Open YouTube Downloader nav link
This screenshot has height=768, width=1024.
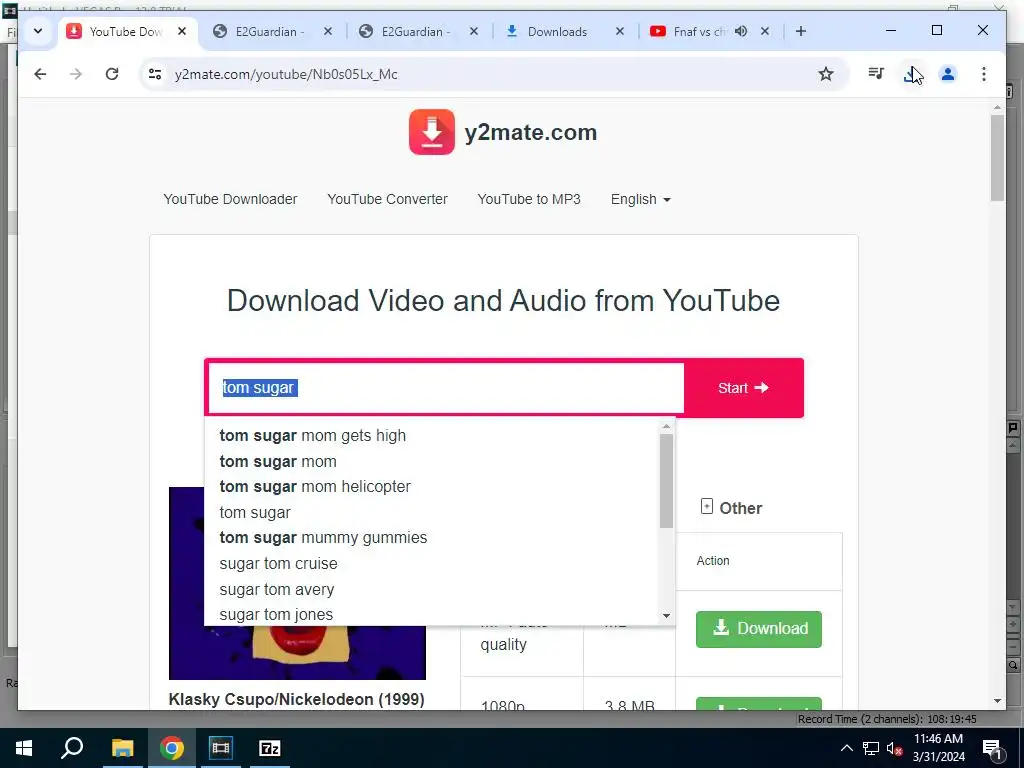tap(230, 199)
